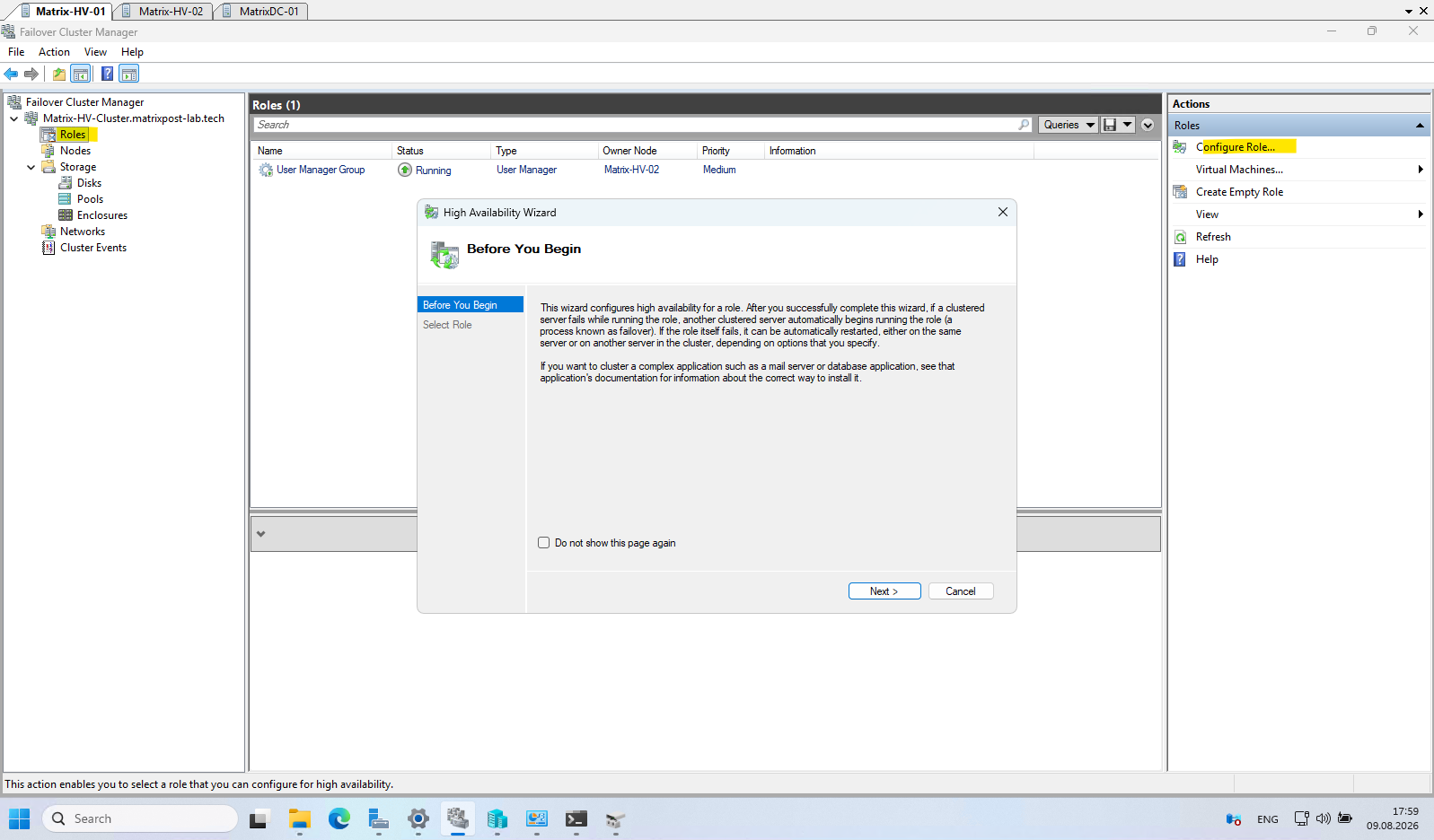Click the taskbar Search box

(x=140, y=818)
